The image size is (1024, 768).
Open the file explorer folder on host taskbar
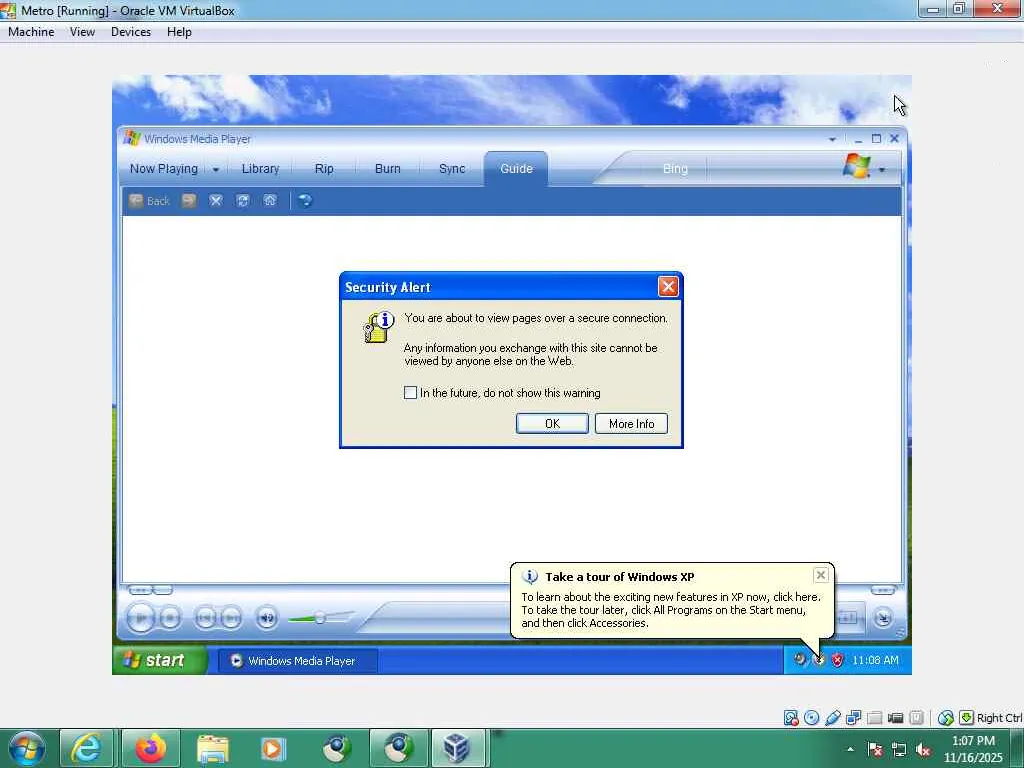tap(212, 748)
